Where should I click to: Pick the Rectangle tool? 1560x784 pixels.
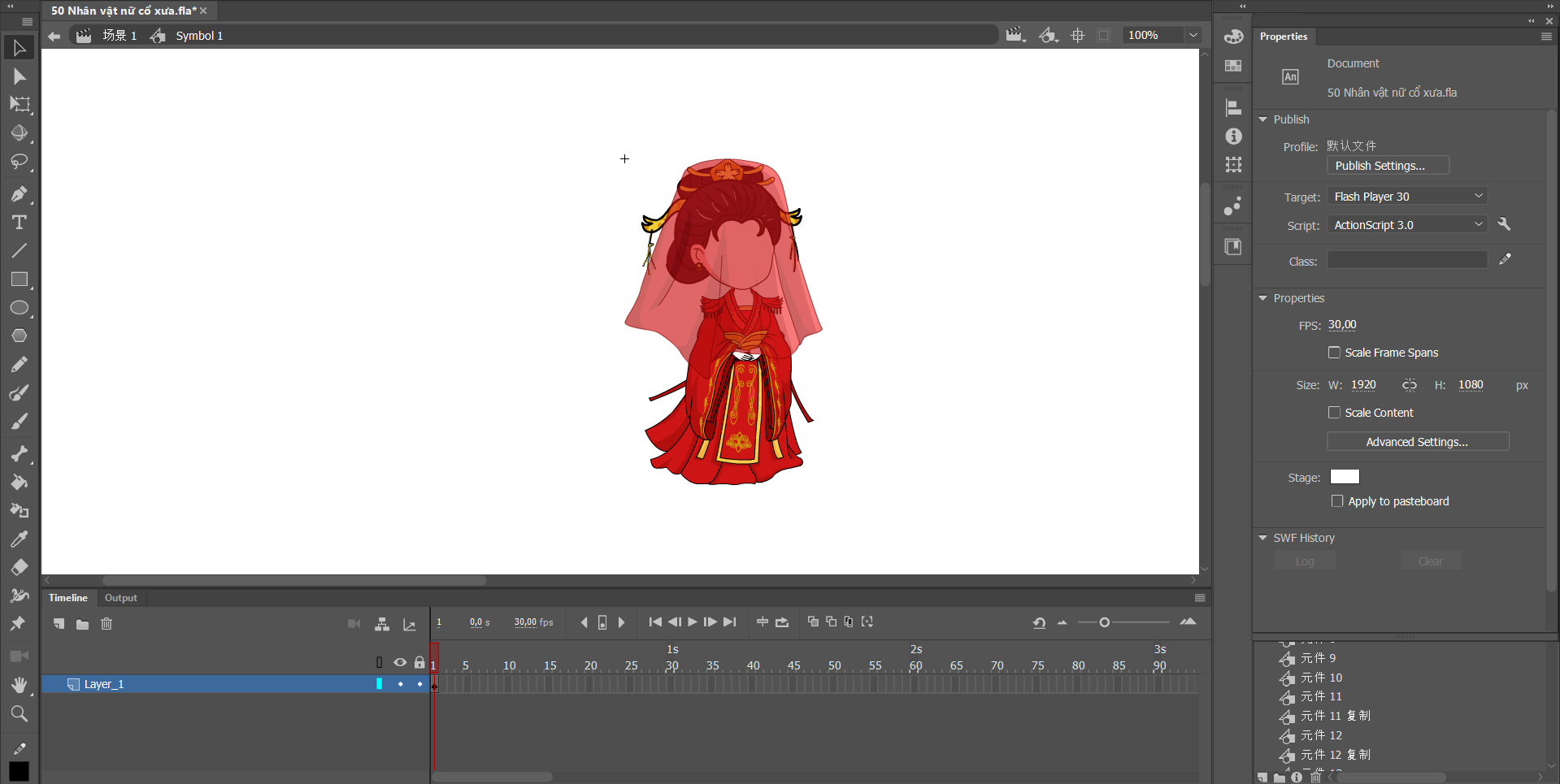click(x=19, y=279)
